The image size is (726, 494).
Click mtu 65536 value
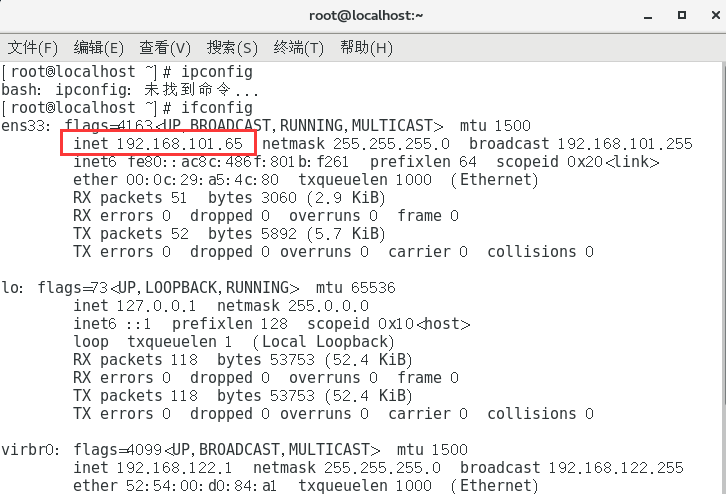click(356, 288)
